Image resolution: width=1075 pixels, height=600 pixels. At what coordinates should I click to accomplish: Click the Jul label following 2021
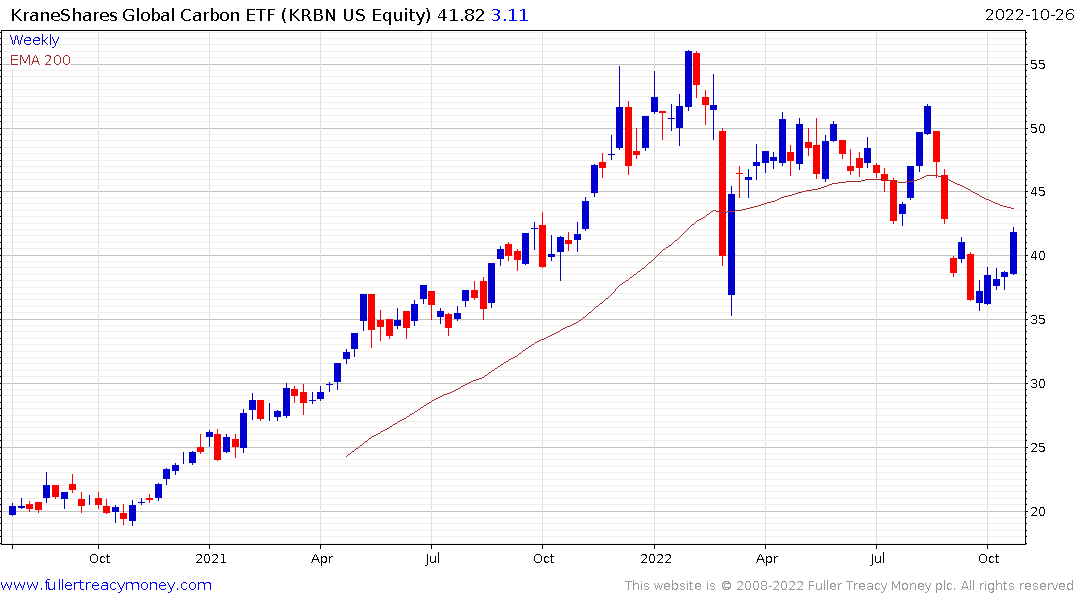coord(432,558)
